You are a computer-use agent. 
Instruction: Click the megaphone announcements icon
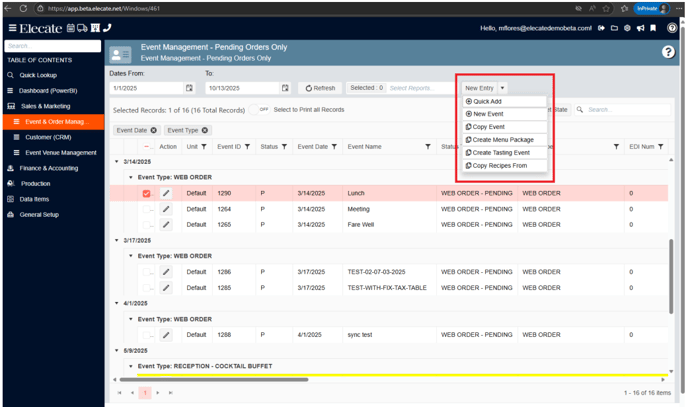pyautogui.click(x=641, y=28)
